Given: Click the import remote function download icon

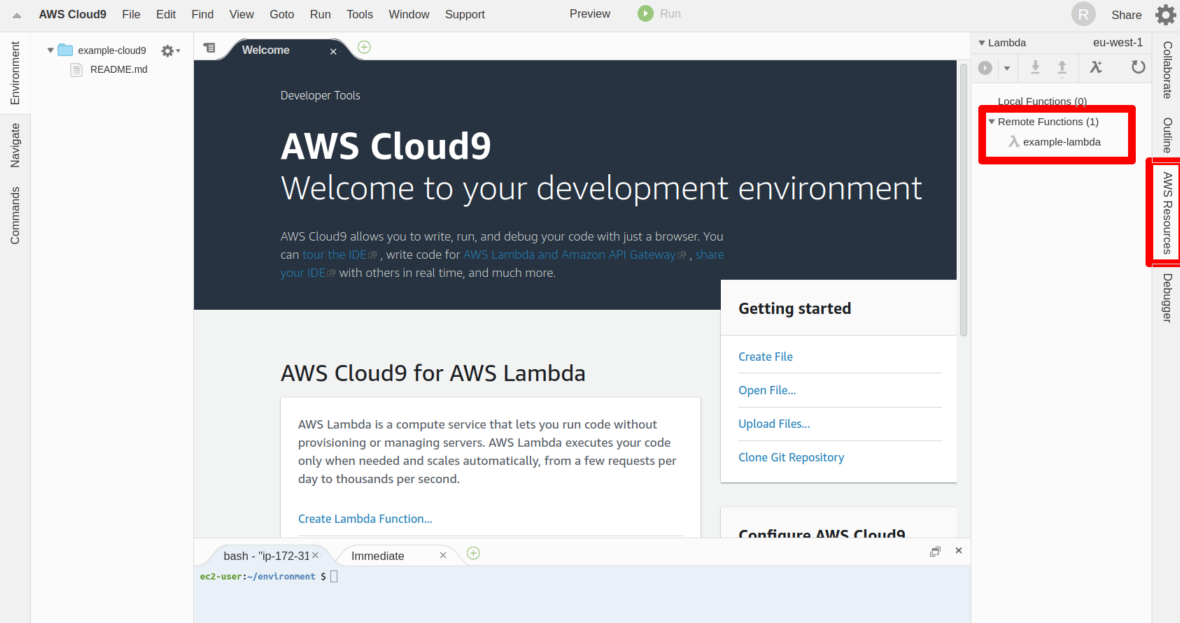Looking at the screenshot, I should coord(1035,67).
